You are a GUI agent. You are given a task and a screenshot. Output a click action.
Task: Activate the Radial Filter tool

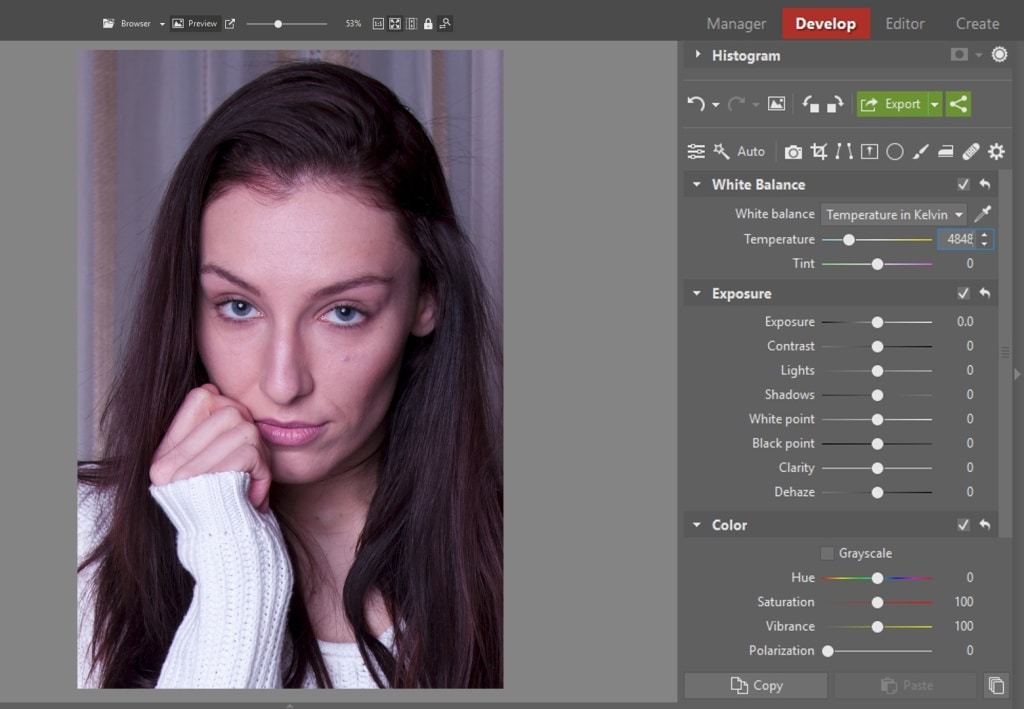pyautogui.click(x=895, y=151)
